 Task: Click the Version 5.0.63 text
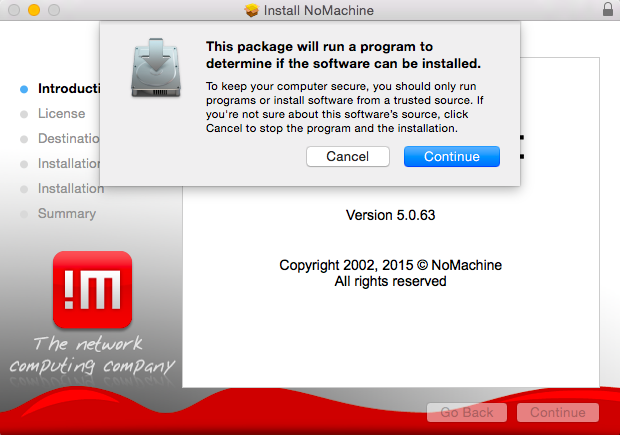coord(390,215)
